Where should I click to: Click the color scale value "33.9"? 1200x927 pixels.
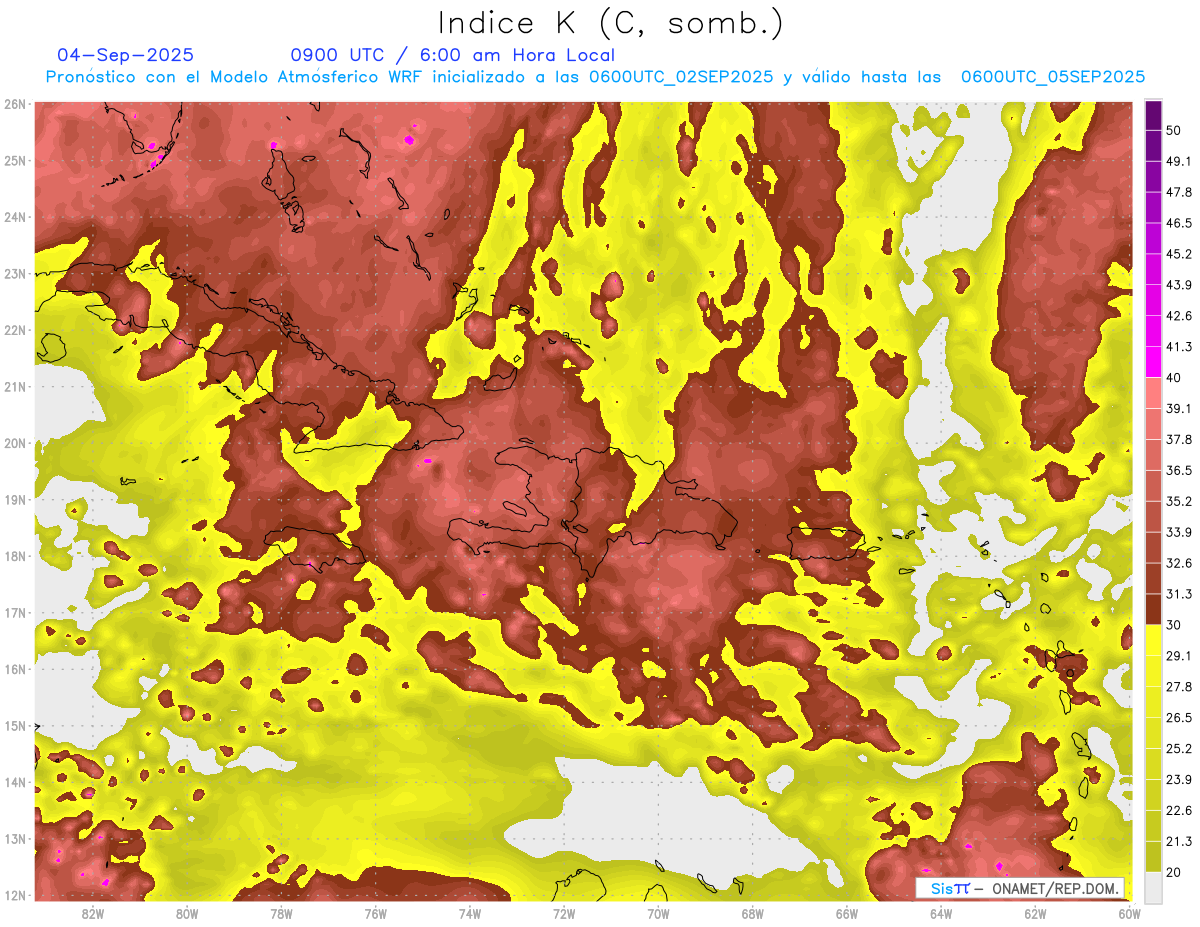1179,532
